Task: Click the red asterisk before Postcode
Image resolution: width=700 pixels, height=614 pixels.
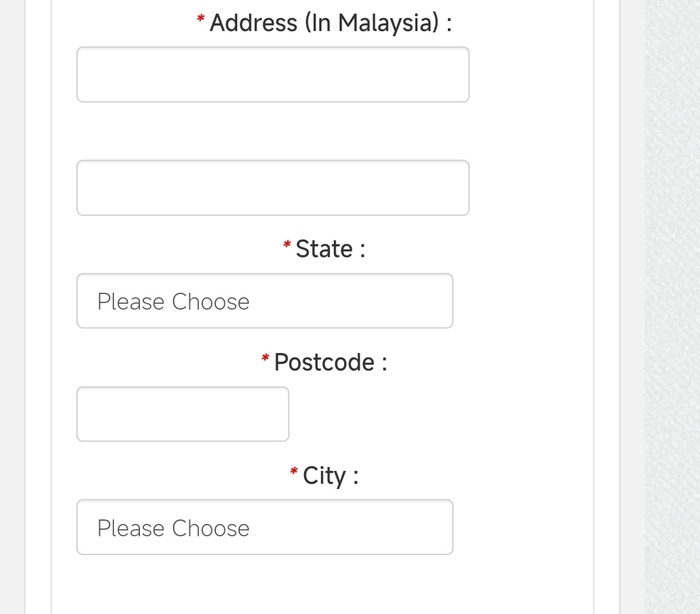Action: coord(265,358)
